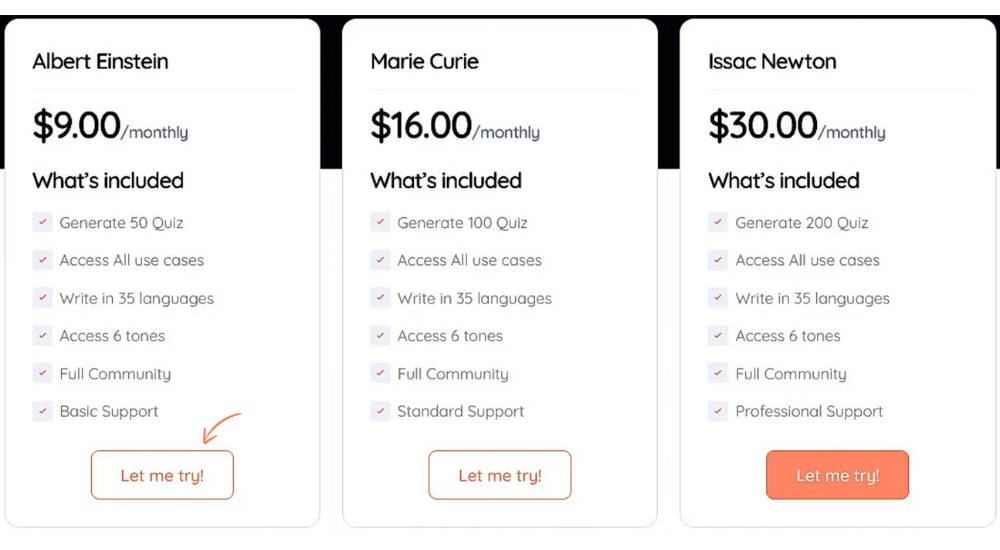Image resolution: width=1000 pixels, height=550 pixels.
Task: Choose the Issac Newton plan's orange Let me try! button
Action: [x=837, y=475]
